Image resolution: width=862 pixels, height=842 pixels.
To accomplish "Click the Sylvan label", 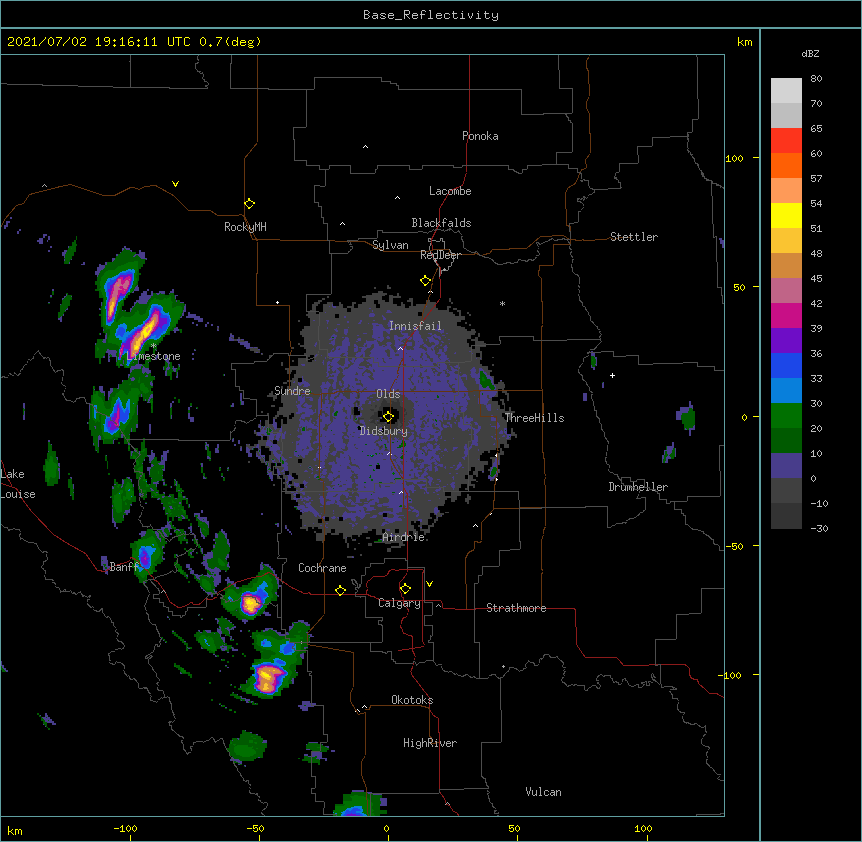I will [x=390, y=245].
